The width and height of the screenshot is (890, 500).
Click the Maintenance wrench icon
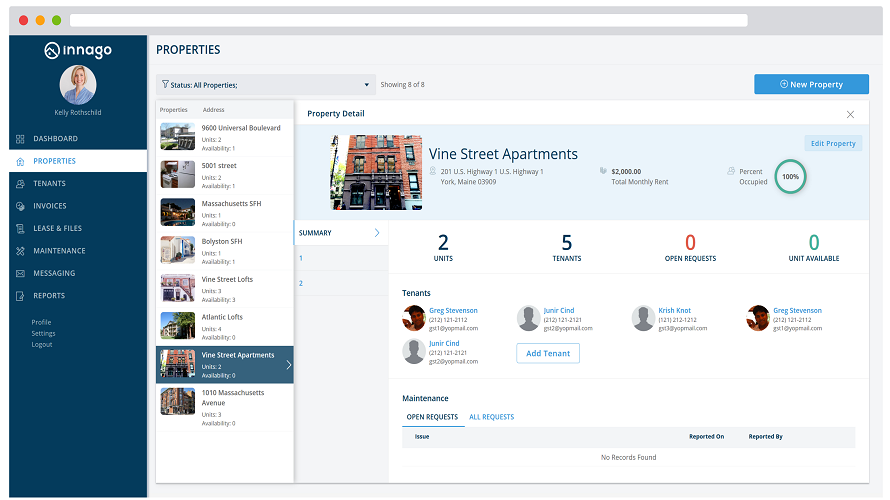(21, 251)
